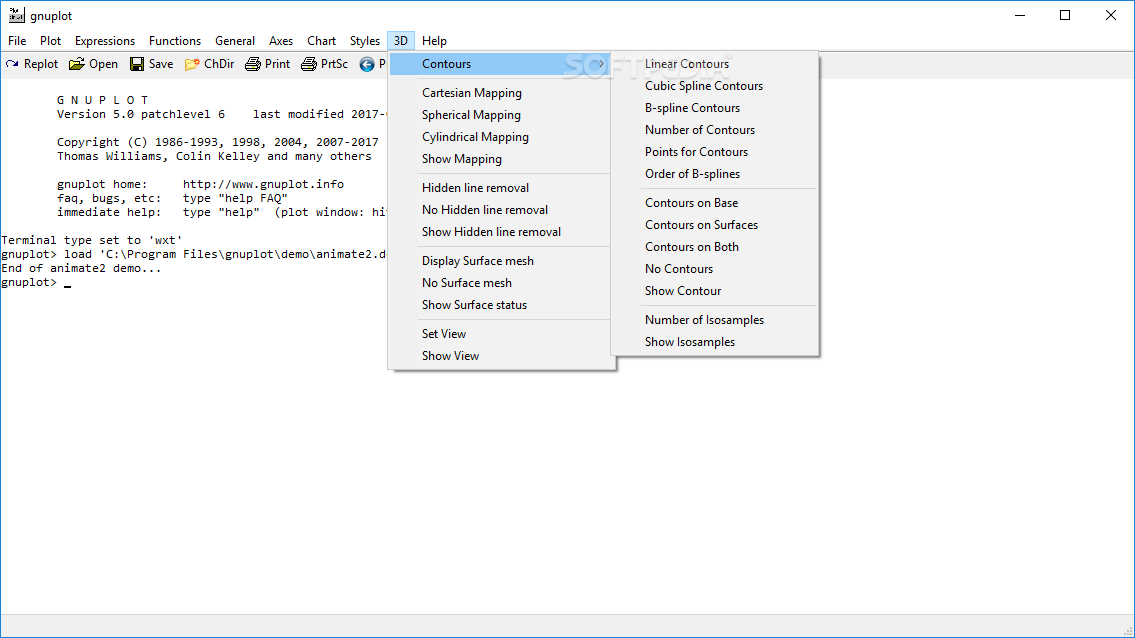Select Contours on Base
This screenshot has width=1135, height=638.
coord(715,203)
